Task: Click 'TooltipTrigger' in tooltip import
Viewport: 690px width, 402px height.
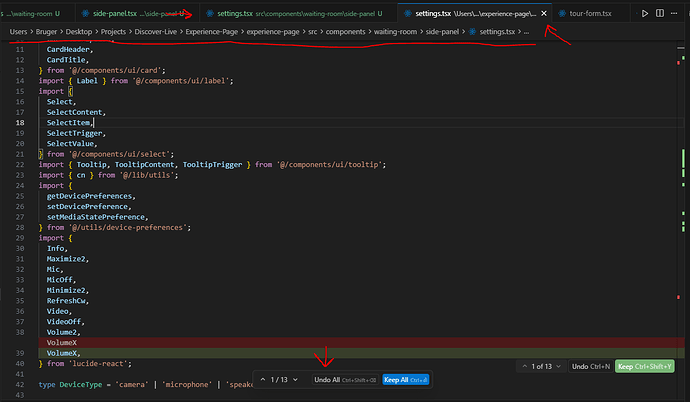Action: (x=212, y=164)
